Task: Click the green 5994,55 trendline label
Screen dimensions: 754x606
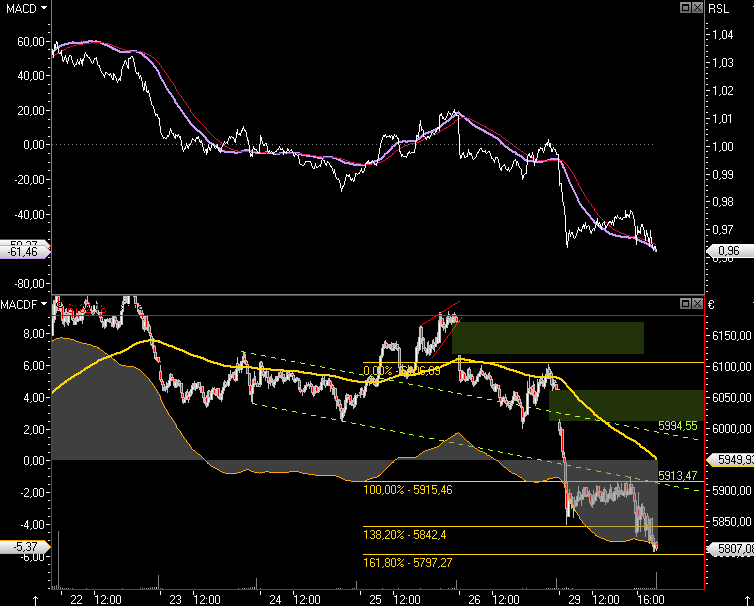Action: coord(678,426)
